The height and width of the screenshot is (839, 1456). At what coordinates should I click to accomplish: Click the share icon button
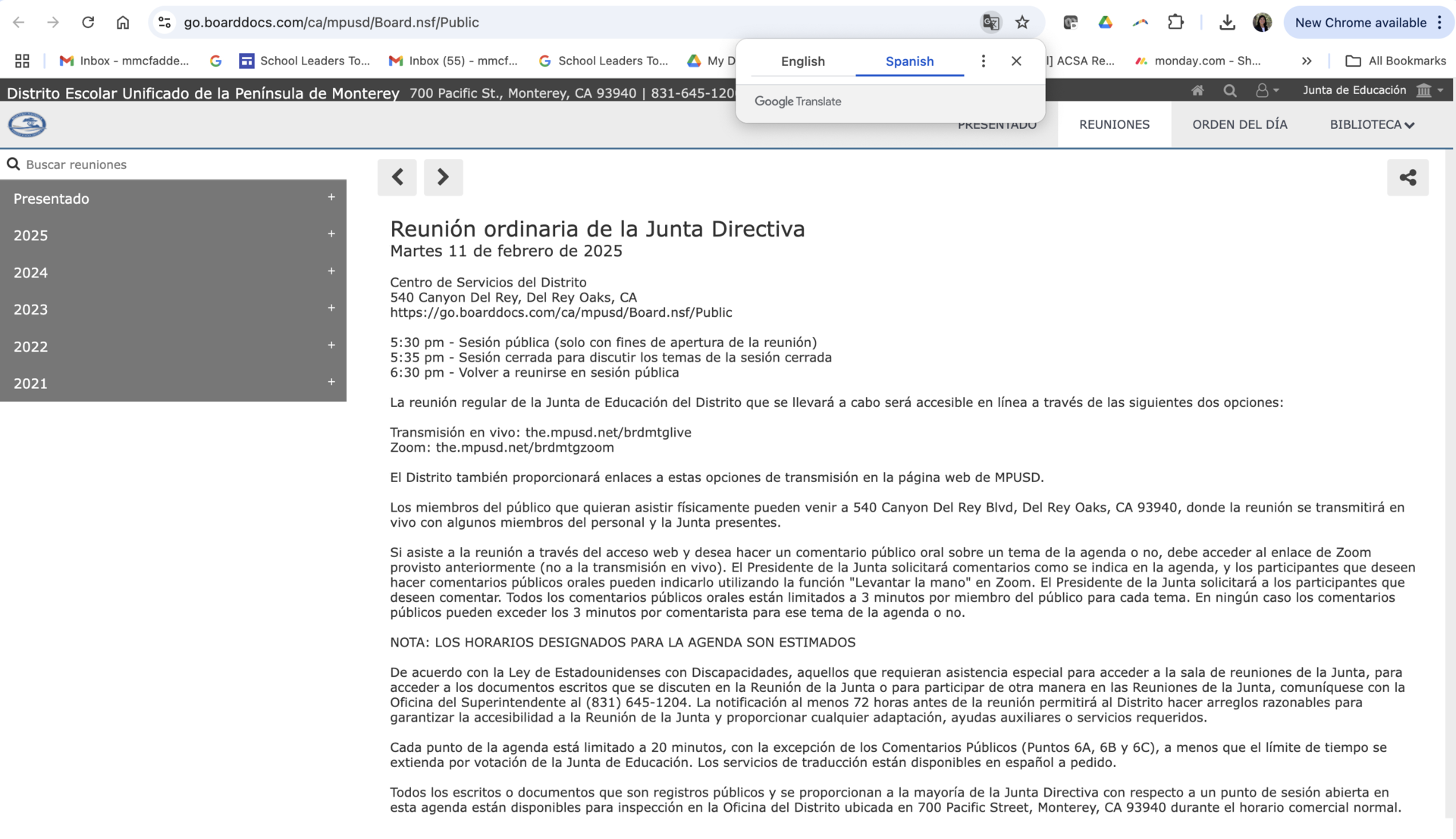(x=1407, y=177)
